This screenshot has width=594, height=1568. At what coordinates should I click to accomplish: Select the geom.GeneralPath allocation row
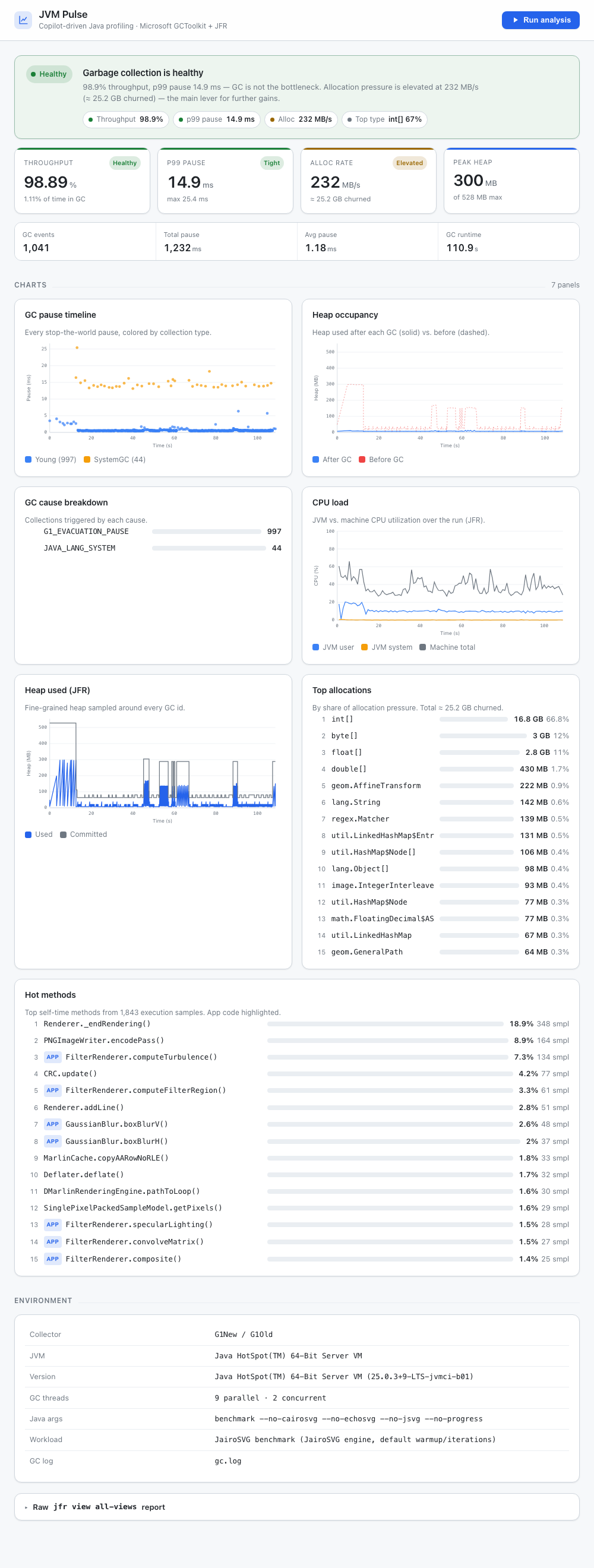click(441, 952)
